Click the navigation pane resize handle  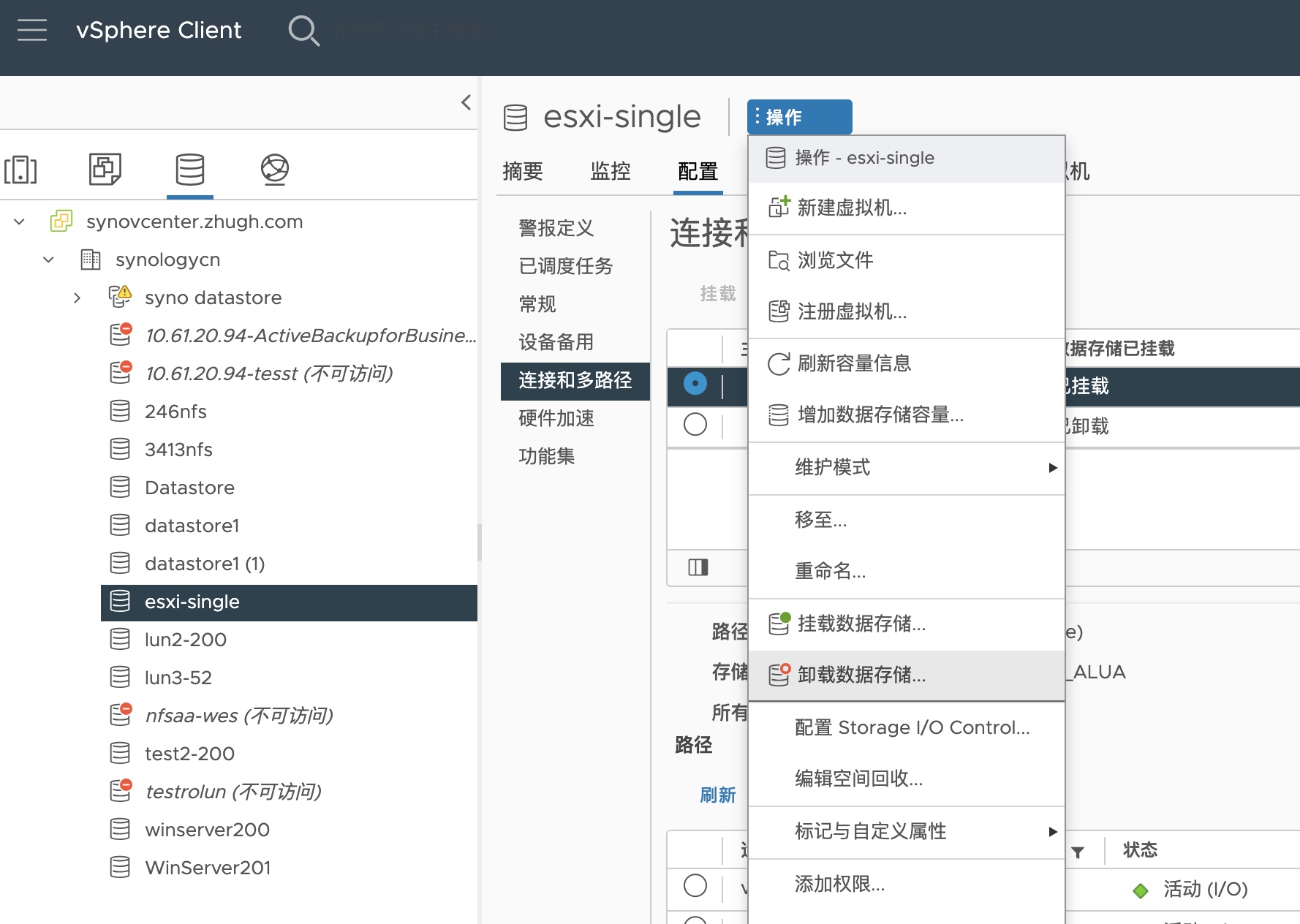[480, 542]
